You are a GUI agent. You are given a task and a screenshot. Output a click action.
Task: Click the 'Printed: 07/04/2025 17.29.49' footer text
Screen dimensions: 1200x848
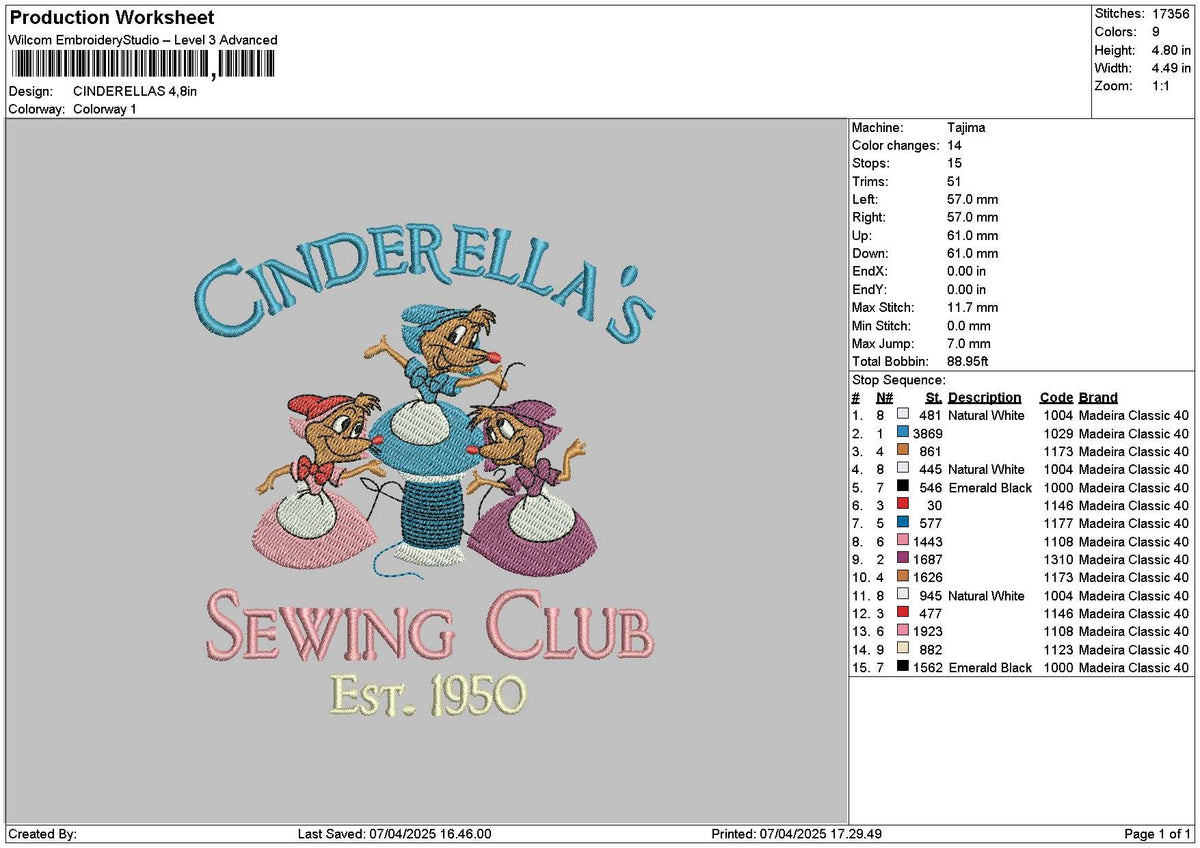click(797, 834)
